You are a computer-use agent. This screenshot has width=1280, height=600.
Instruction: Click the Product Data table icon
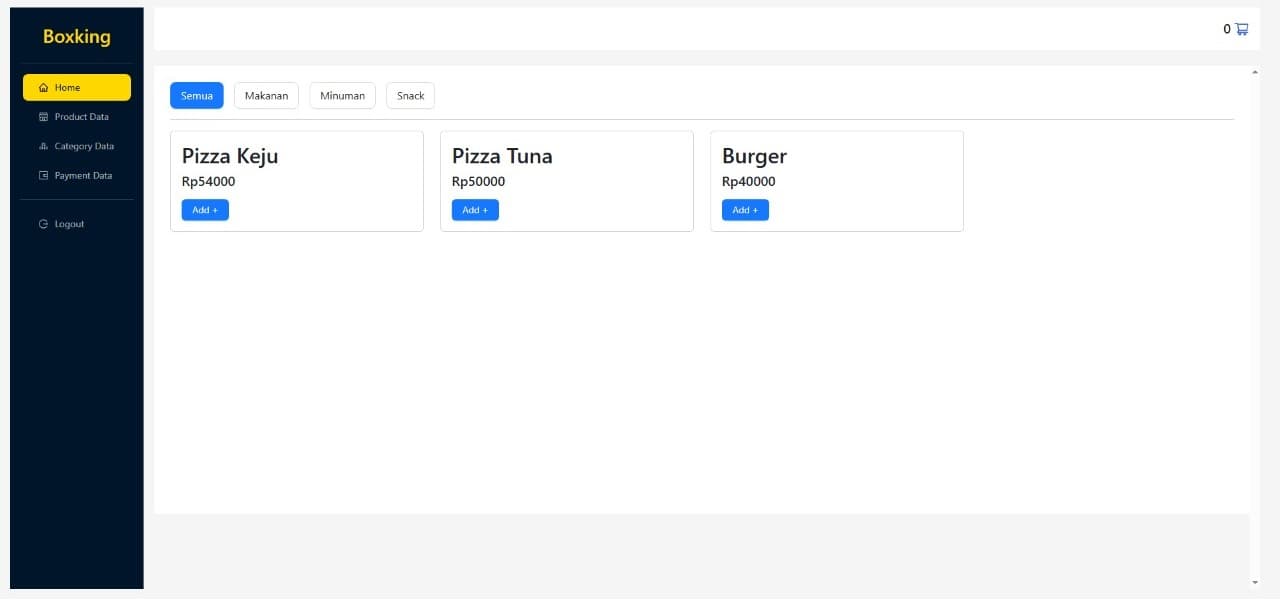[x=43, y=117]
